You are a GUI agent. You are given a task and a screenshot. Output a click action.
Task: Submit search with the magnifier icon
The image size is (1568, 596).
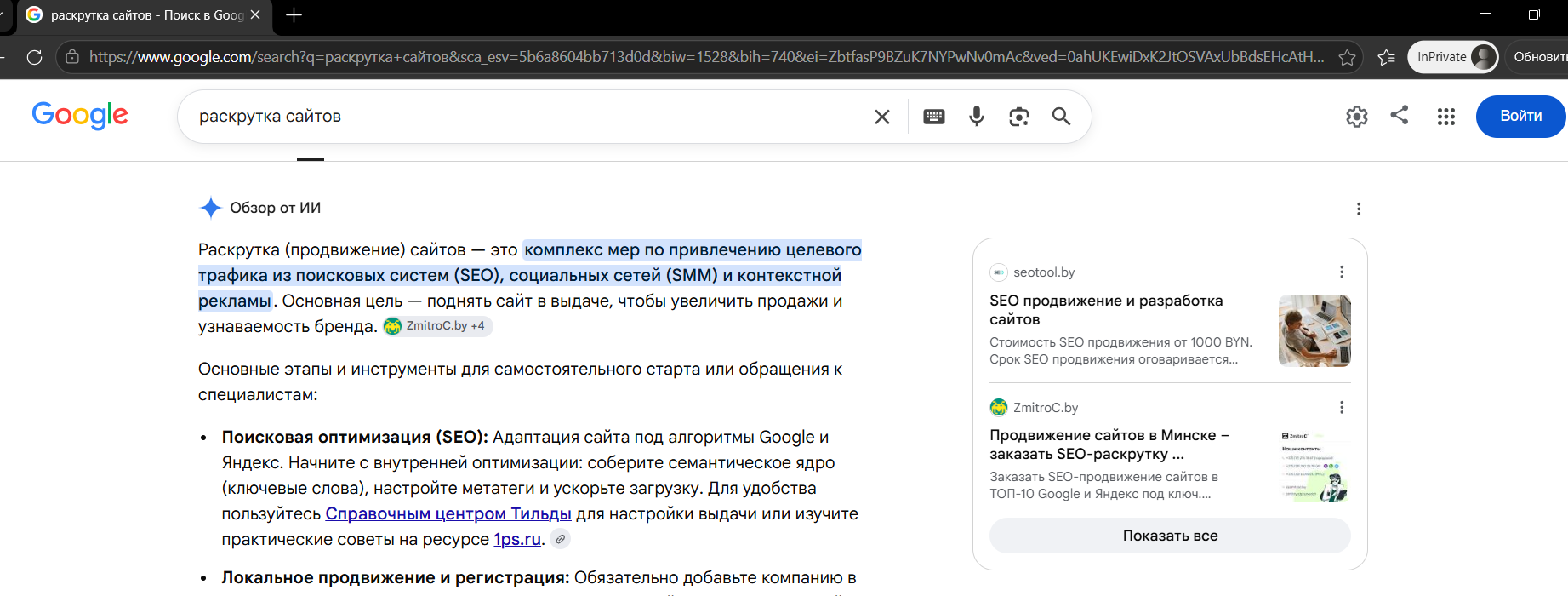1061,116
